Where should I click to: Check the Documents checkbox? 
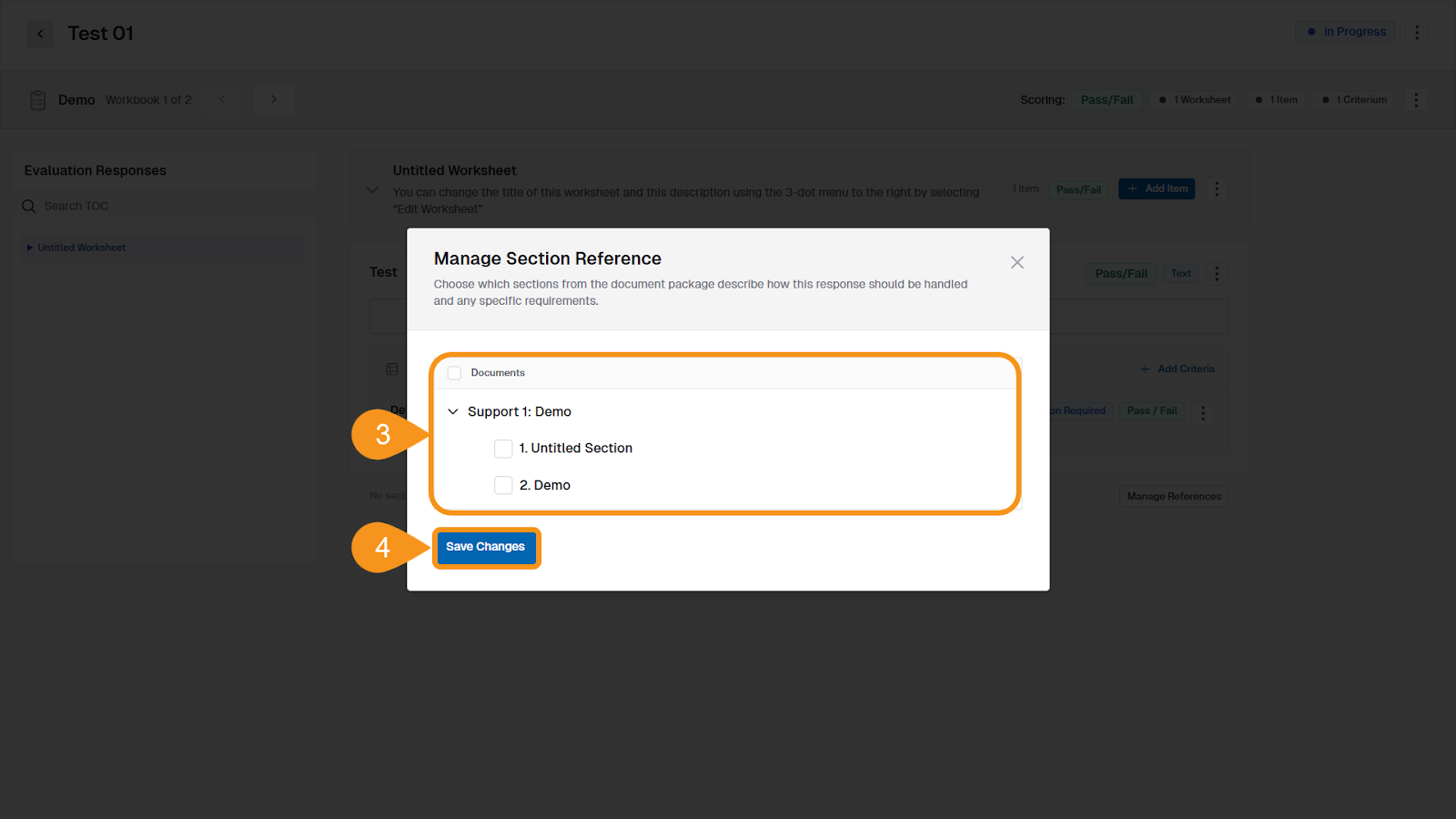453,372
